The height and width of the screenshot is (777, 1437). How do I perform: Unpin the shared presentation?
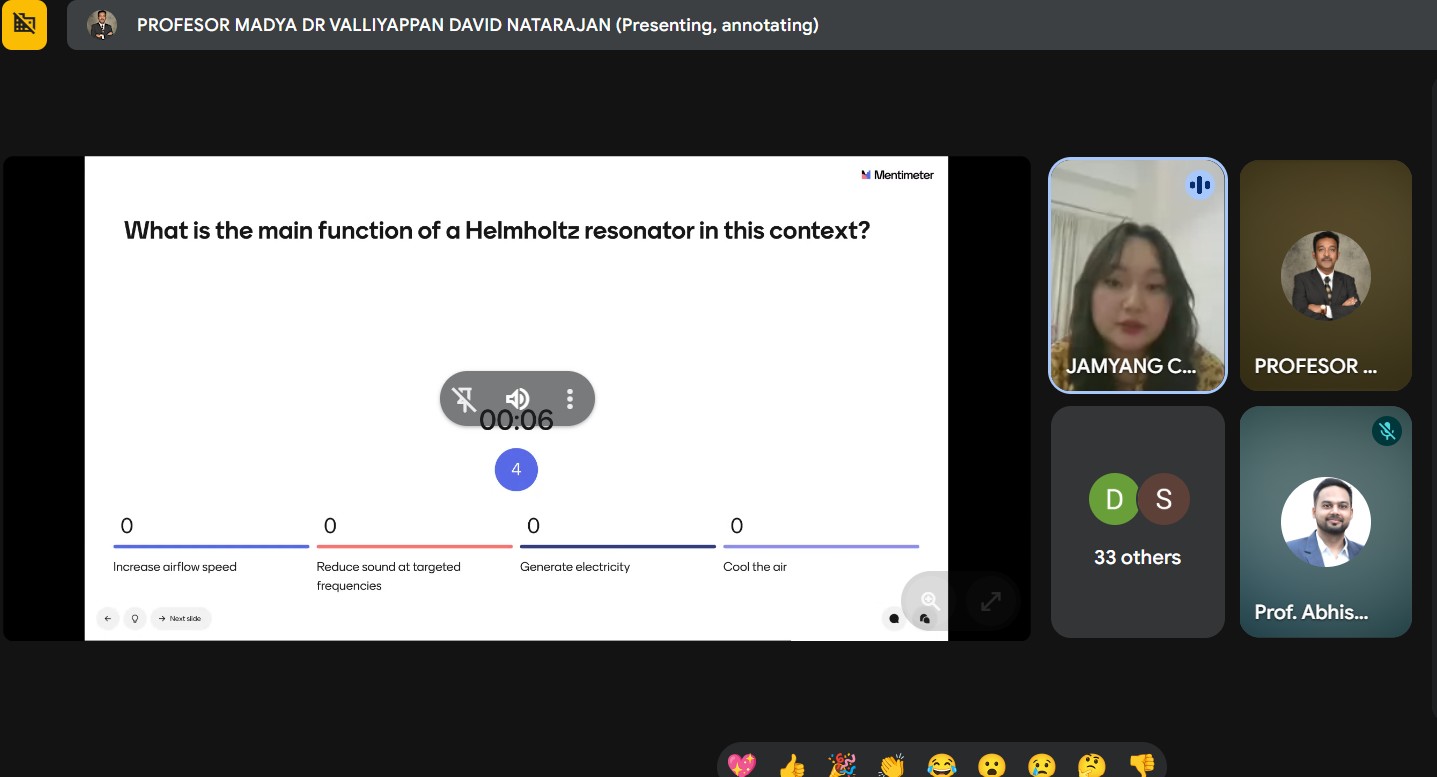coord(465,400)
